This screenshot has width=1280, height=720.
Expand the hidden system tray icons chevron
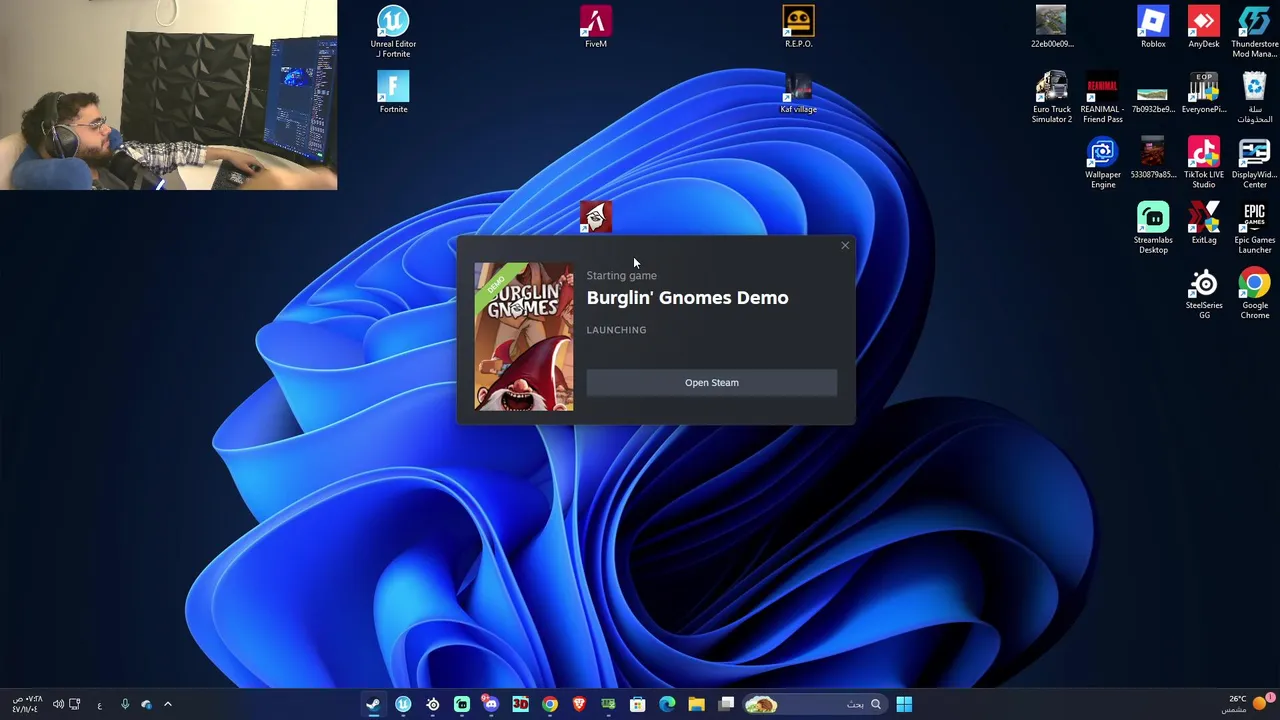point(168,704)
